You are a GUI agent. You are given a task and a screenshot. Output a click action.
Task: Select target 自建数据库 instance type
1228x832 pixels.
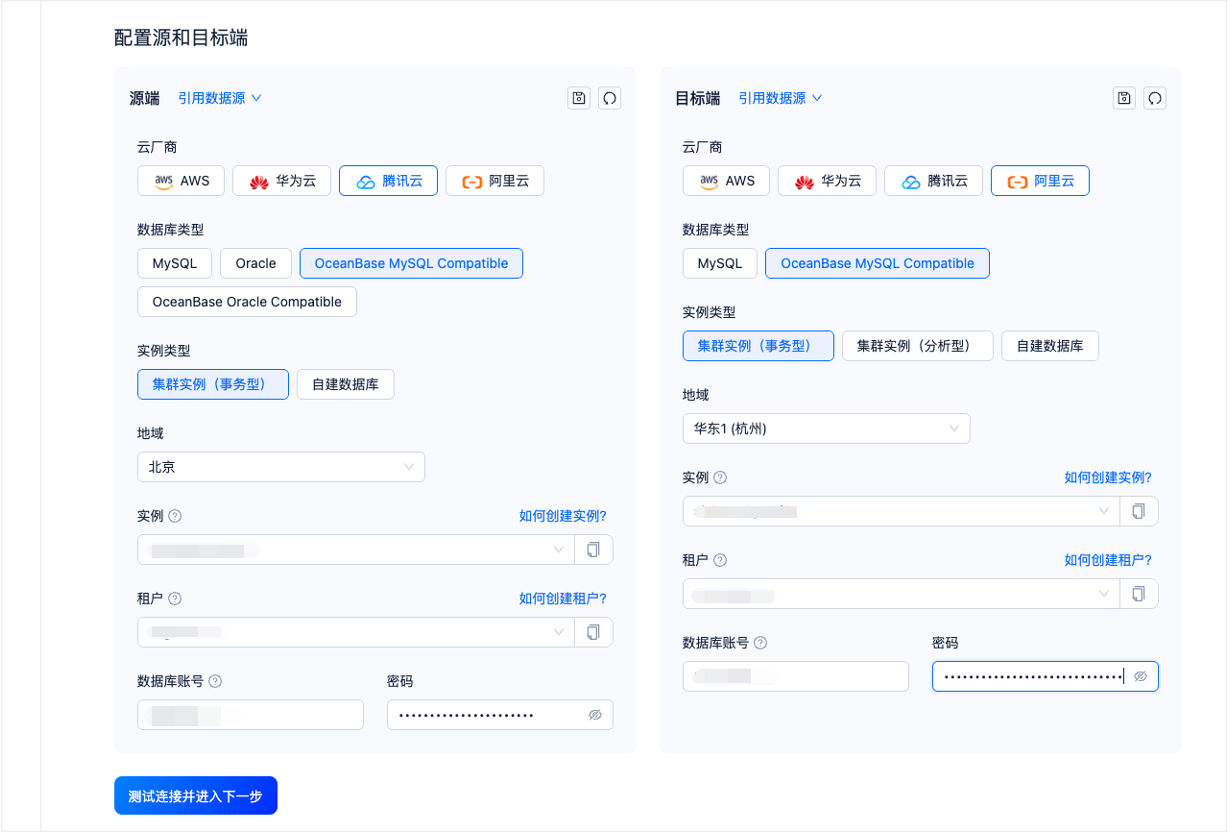[1050, 346]
